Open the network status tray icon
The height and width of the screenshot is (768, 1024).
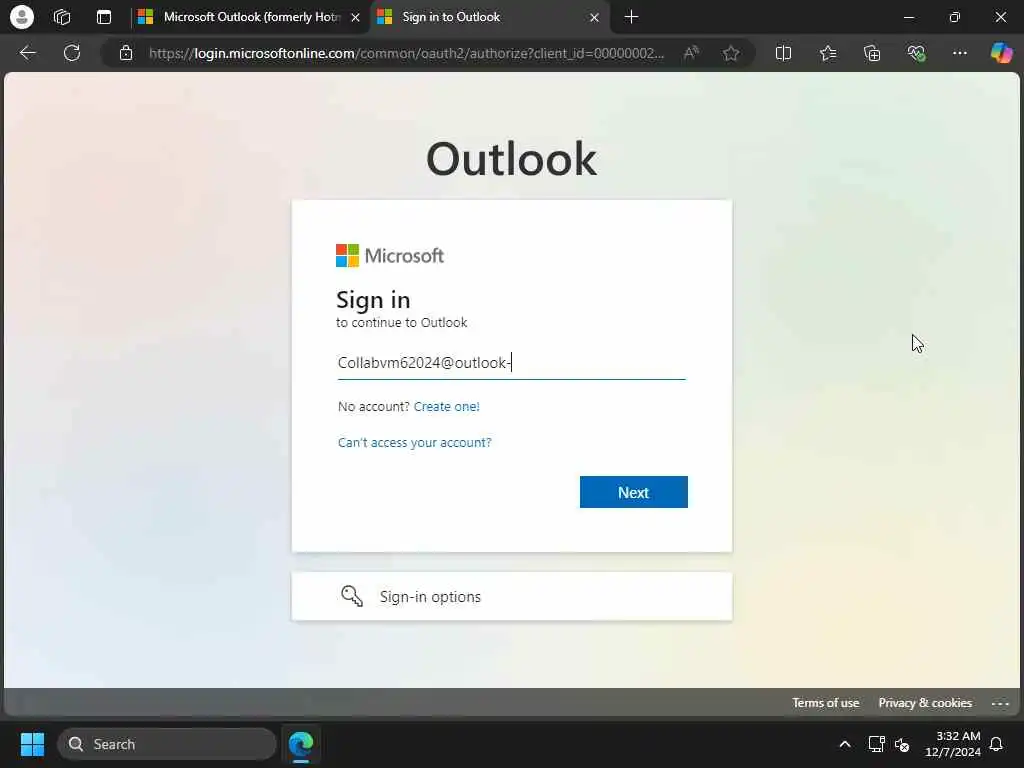click(x=876, y=744)
